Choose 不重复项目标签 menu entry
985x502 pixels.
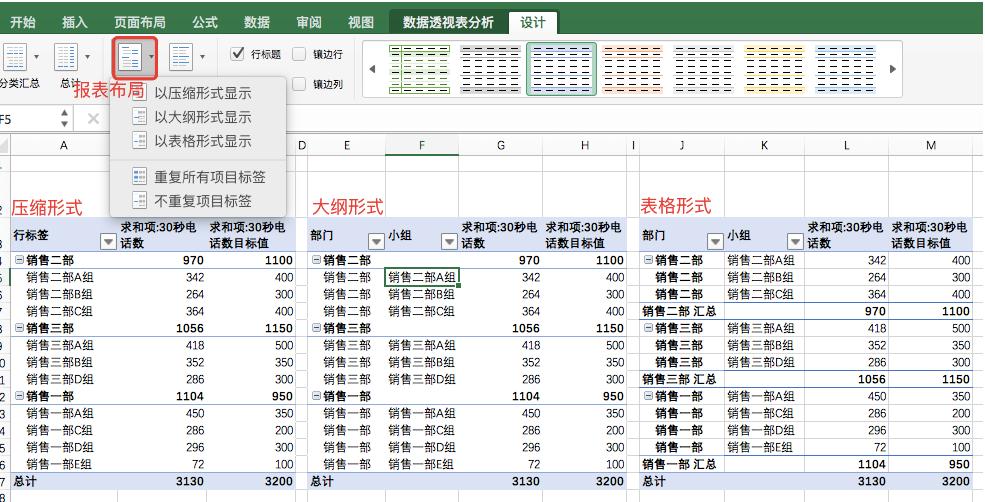202,201
